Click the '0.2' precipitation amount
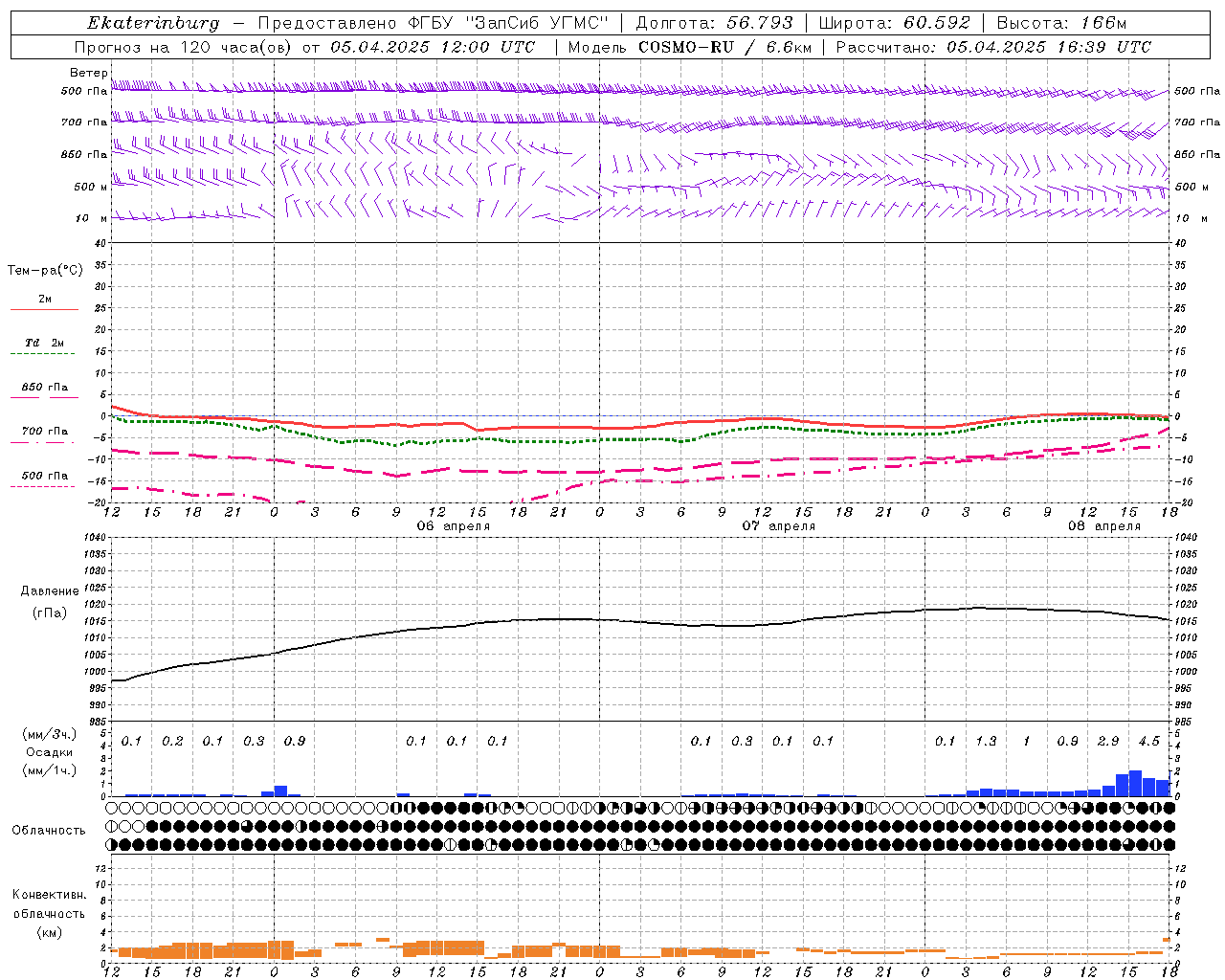Viewport: 1225px width, 980px height. 172,741
